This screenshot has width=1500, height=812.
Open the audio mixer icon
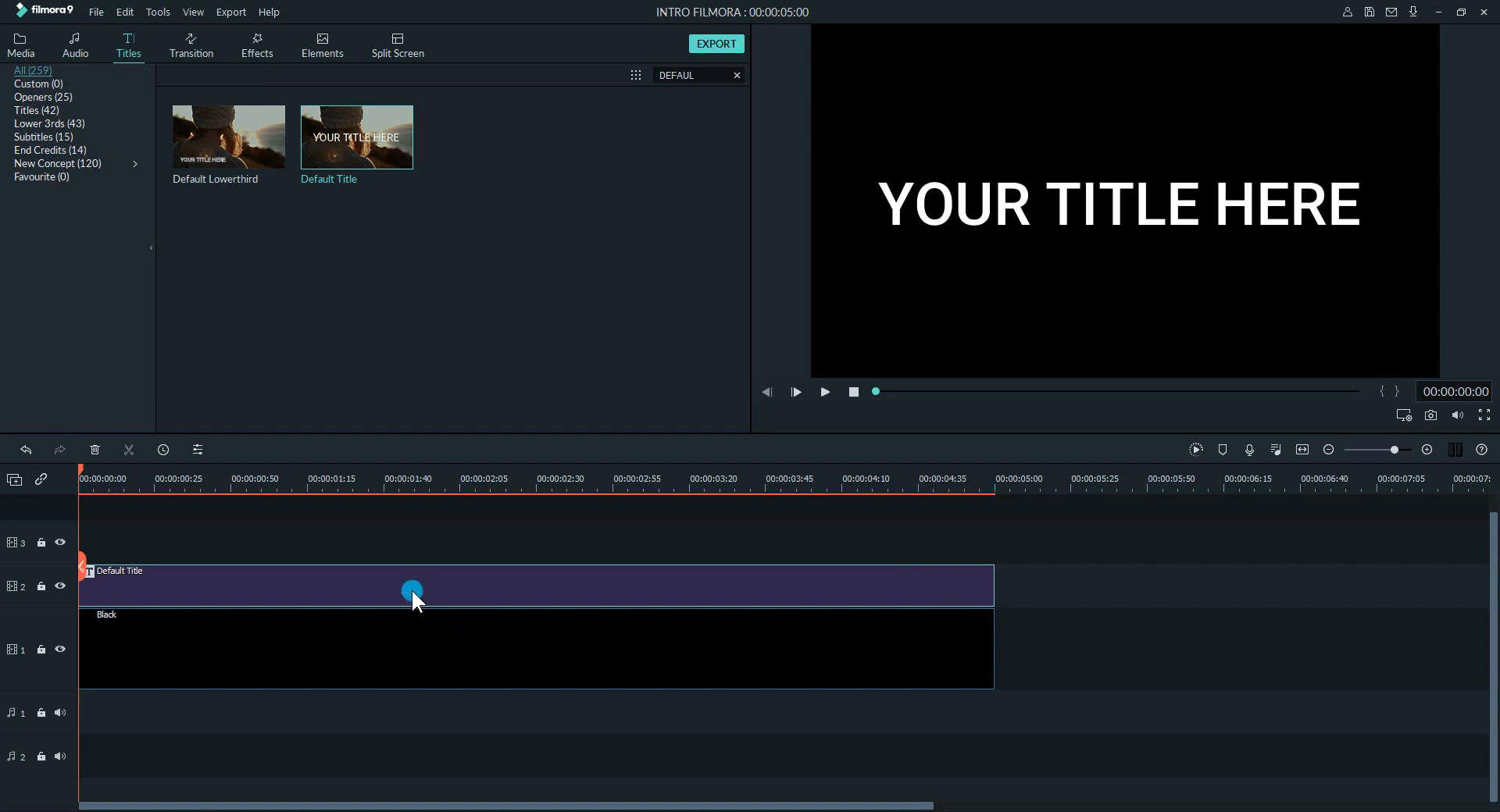(x=1276, y=450)
